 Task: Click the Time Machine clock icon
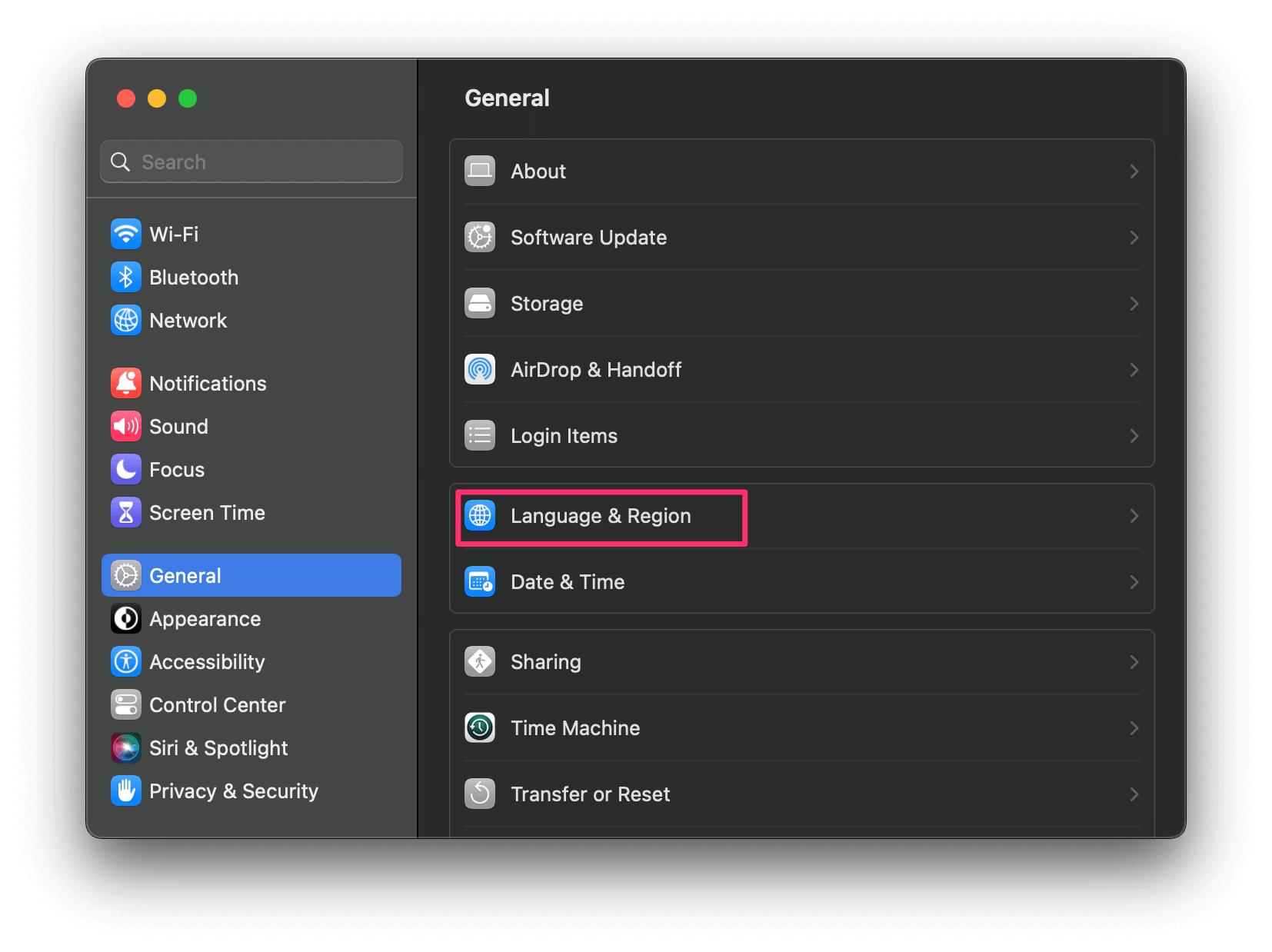click(480, 727)
